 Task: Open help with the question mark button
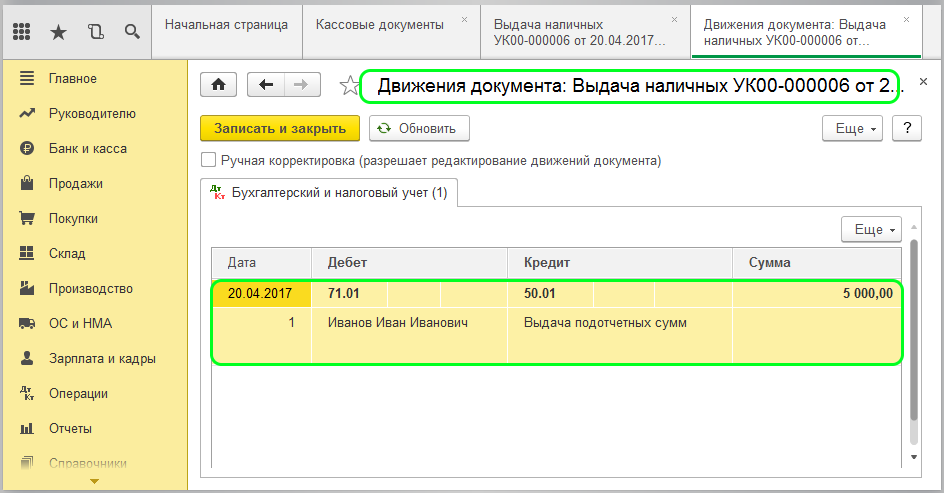(906, 128)
